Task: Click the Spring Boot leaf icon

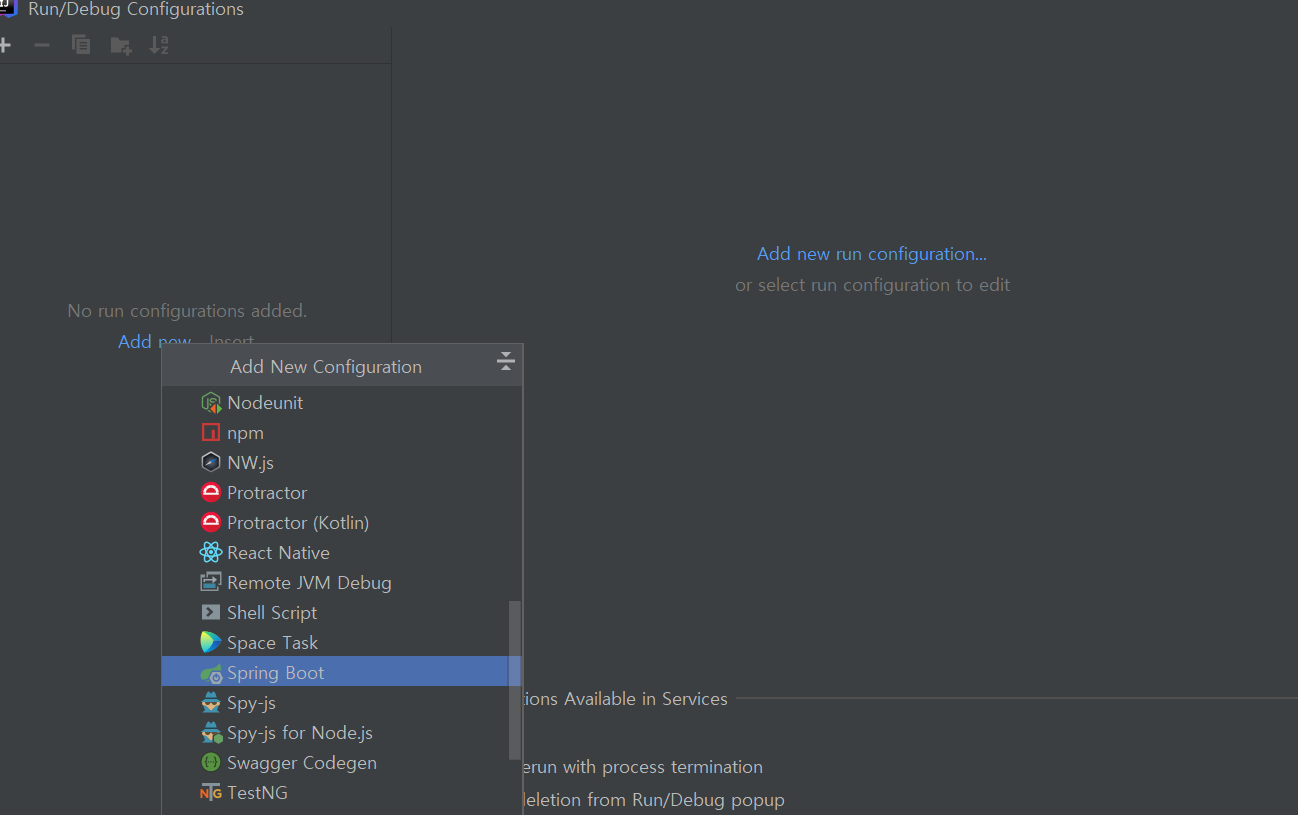Action: (x=211, y=673)
